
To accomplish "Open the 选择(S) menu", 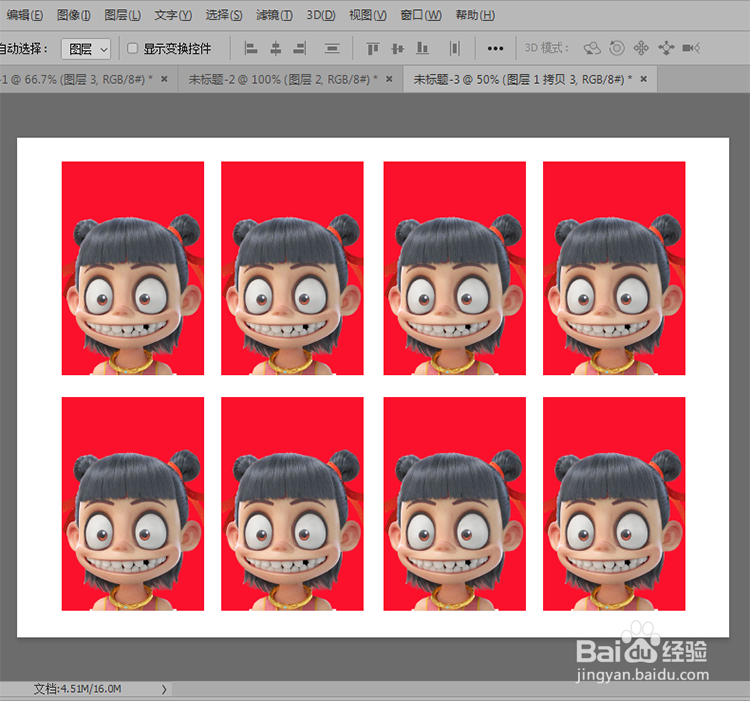I will pos(224,15).
